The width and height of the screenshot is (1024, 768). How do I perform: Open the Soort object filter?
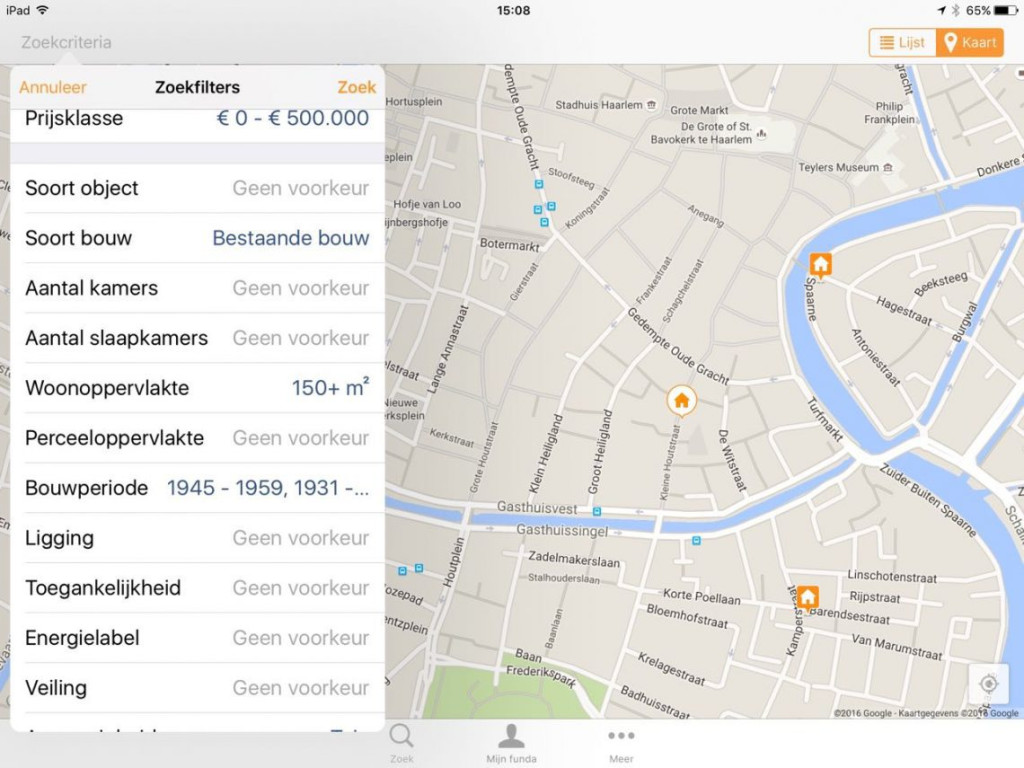tap(197, 188)
